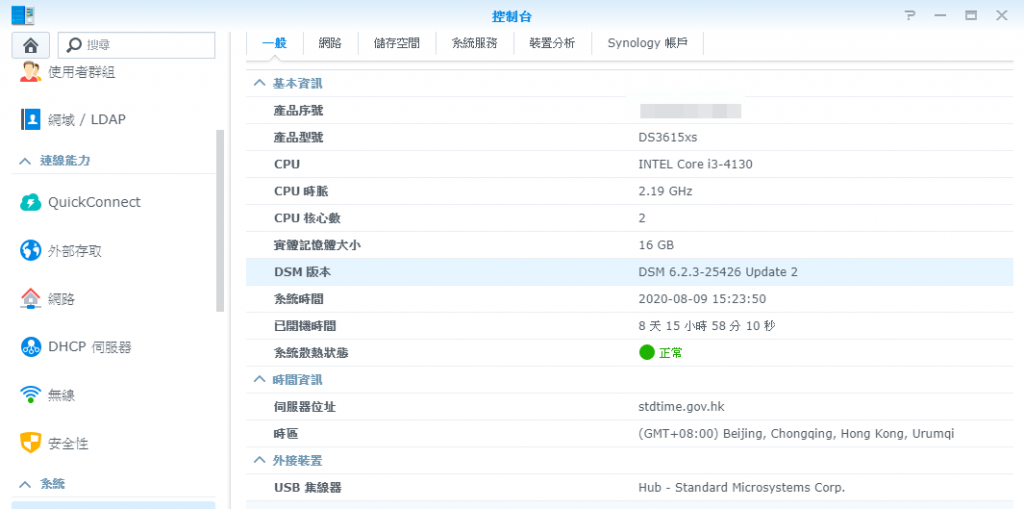Click the Control Panel app icon in title bar
Screen dimensions: 1024x509
click(23, 15)
